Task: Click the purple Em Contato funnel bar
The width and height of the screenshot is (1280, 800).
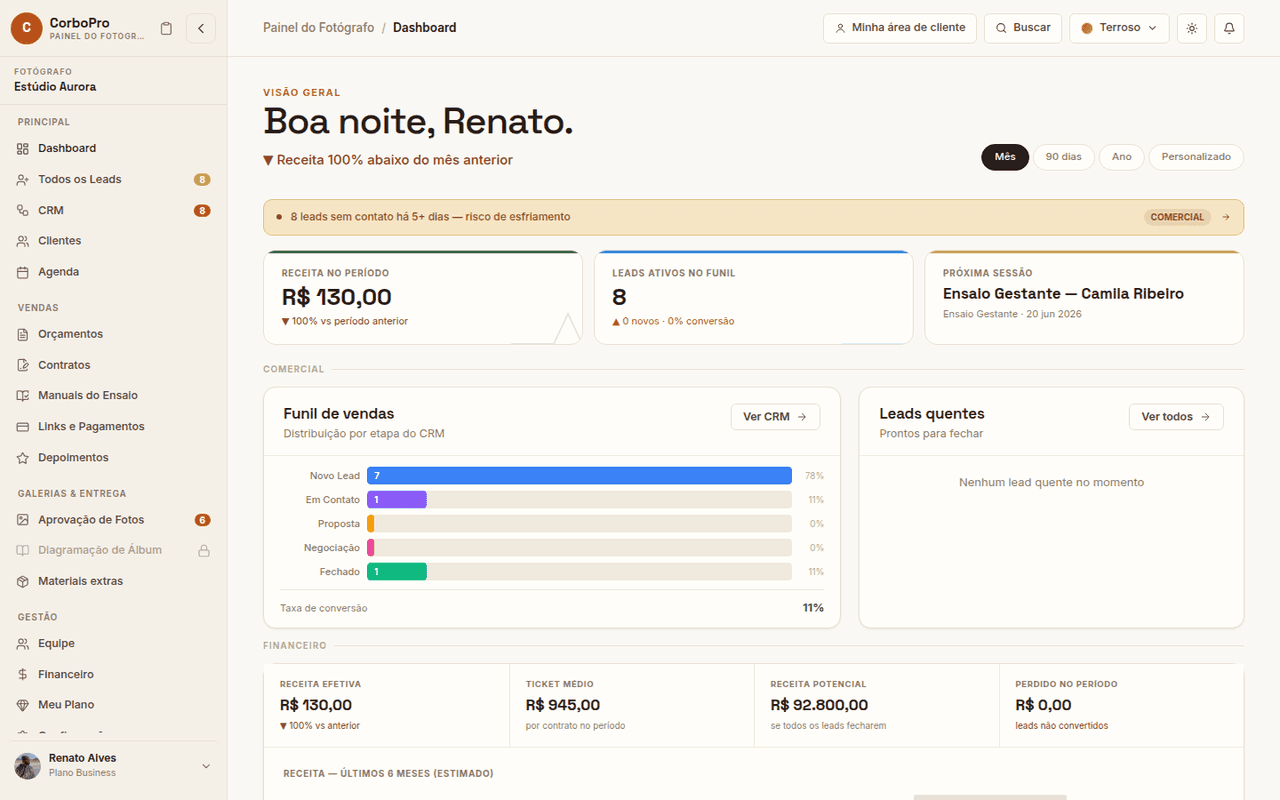Action: 397,500
